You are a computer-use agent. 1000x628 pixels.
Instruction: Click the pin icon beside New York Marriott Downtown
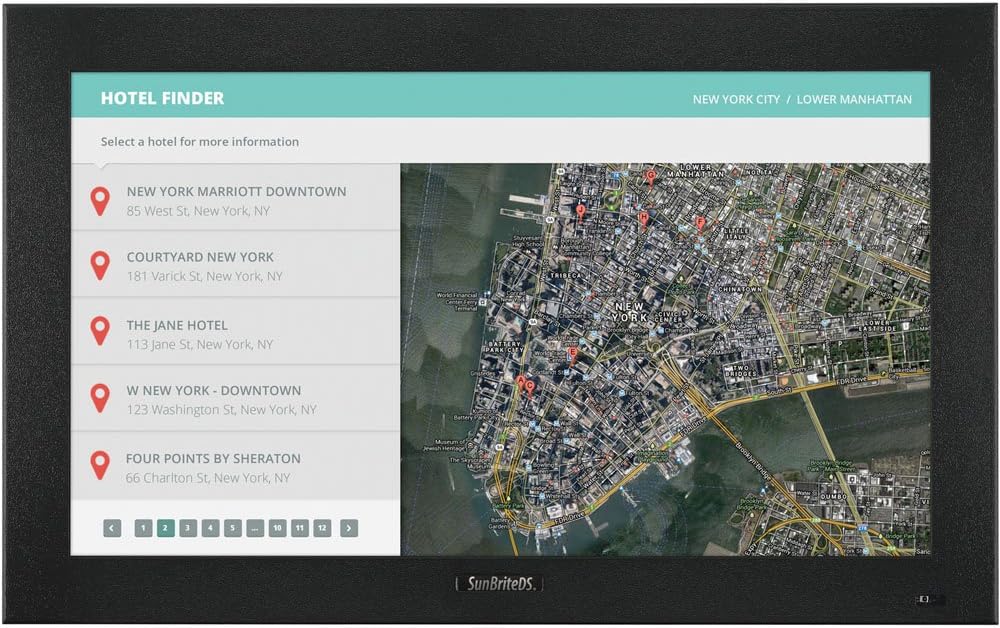(99, 201)
